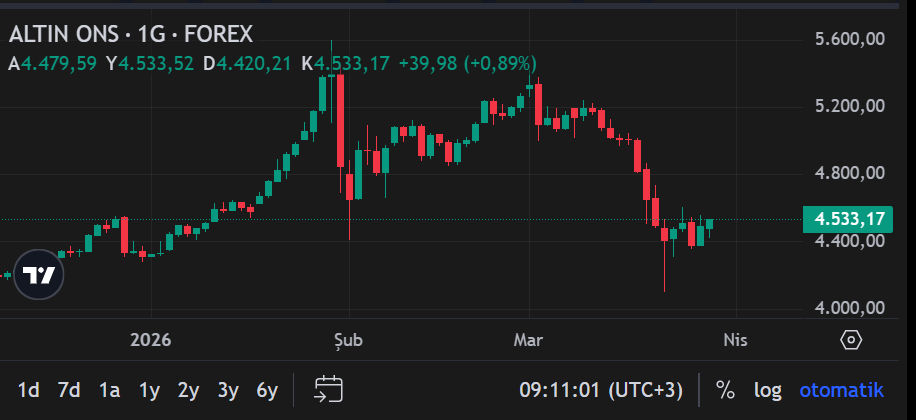Set chart range to 2y
Viewport: 916px width, 420px height.
188,389
